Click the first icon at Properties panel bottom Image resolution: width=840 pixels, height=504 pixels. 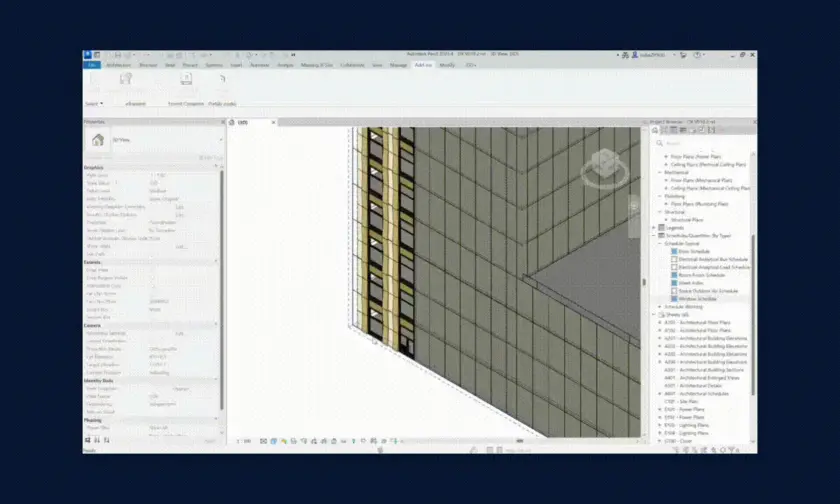click(88, 440)
